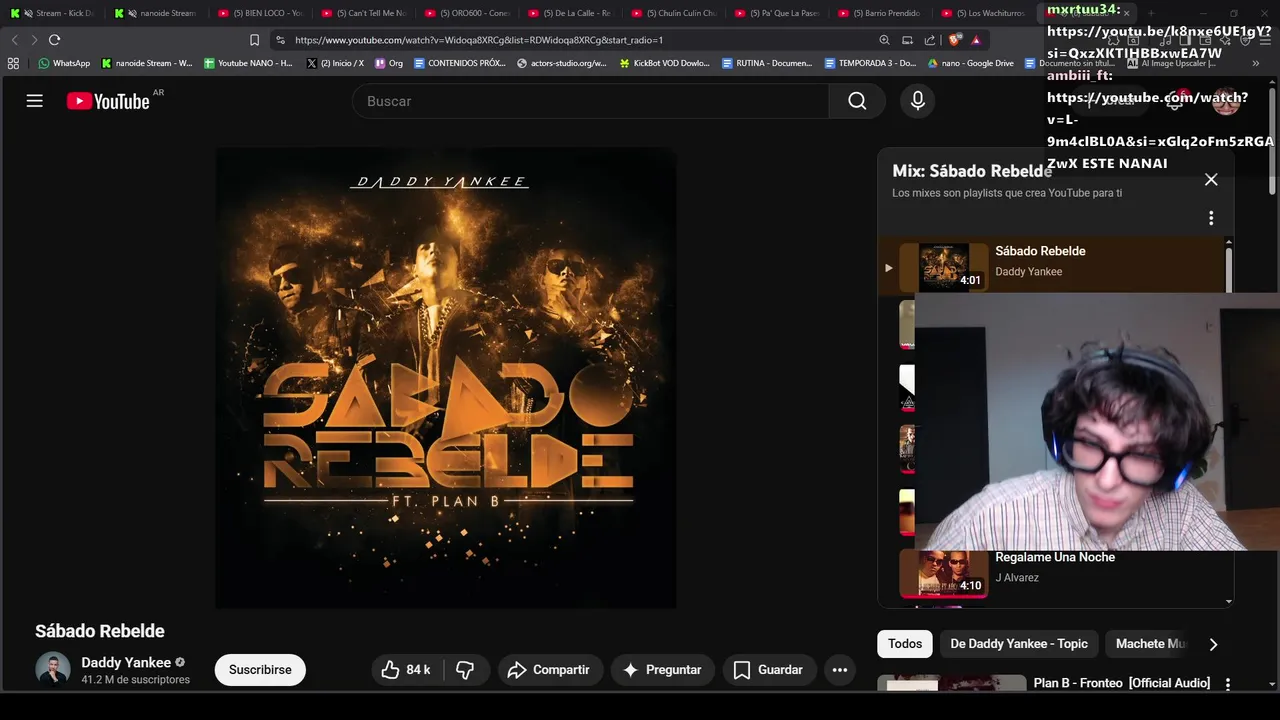
Task: Like the video showing 84 k
Action: (x=405, y=670)
